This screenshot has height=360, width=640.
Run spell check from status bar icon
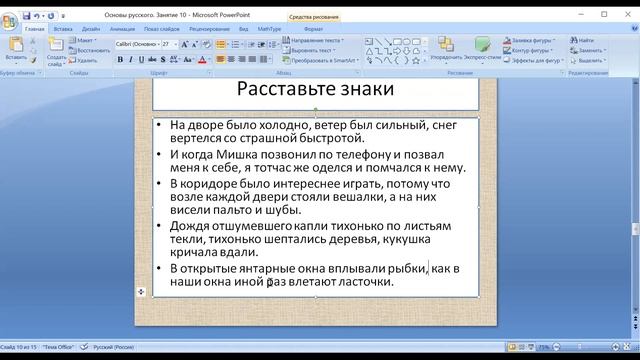coord(84,347)
